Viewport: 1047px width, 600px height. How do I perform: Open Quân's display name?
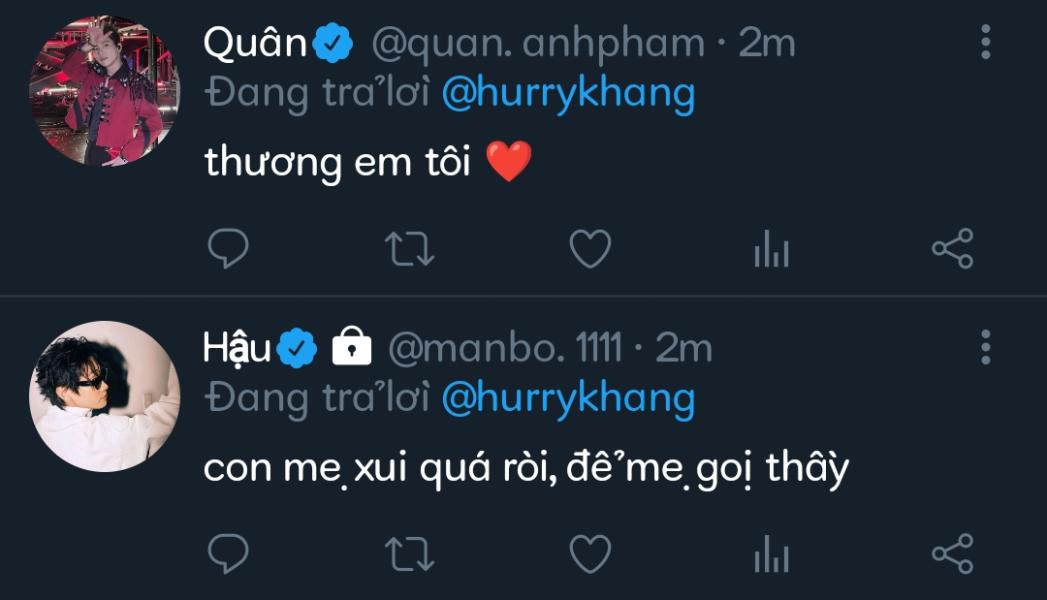point(254,43)
